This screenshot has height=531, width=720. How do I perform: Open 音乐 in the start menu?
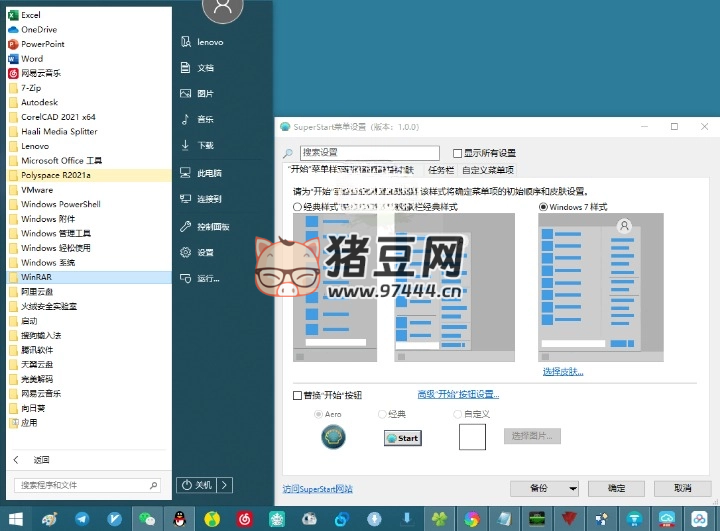(x=197, y=119)
